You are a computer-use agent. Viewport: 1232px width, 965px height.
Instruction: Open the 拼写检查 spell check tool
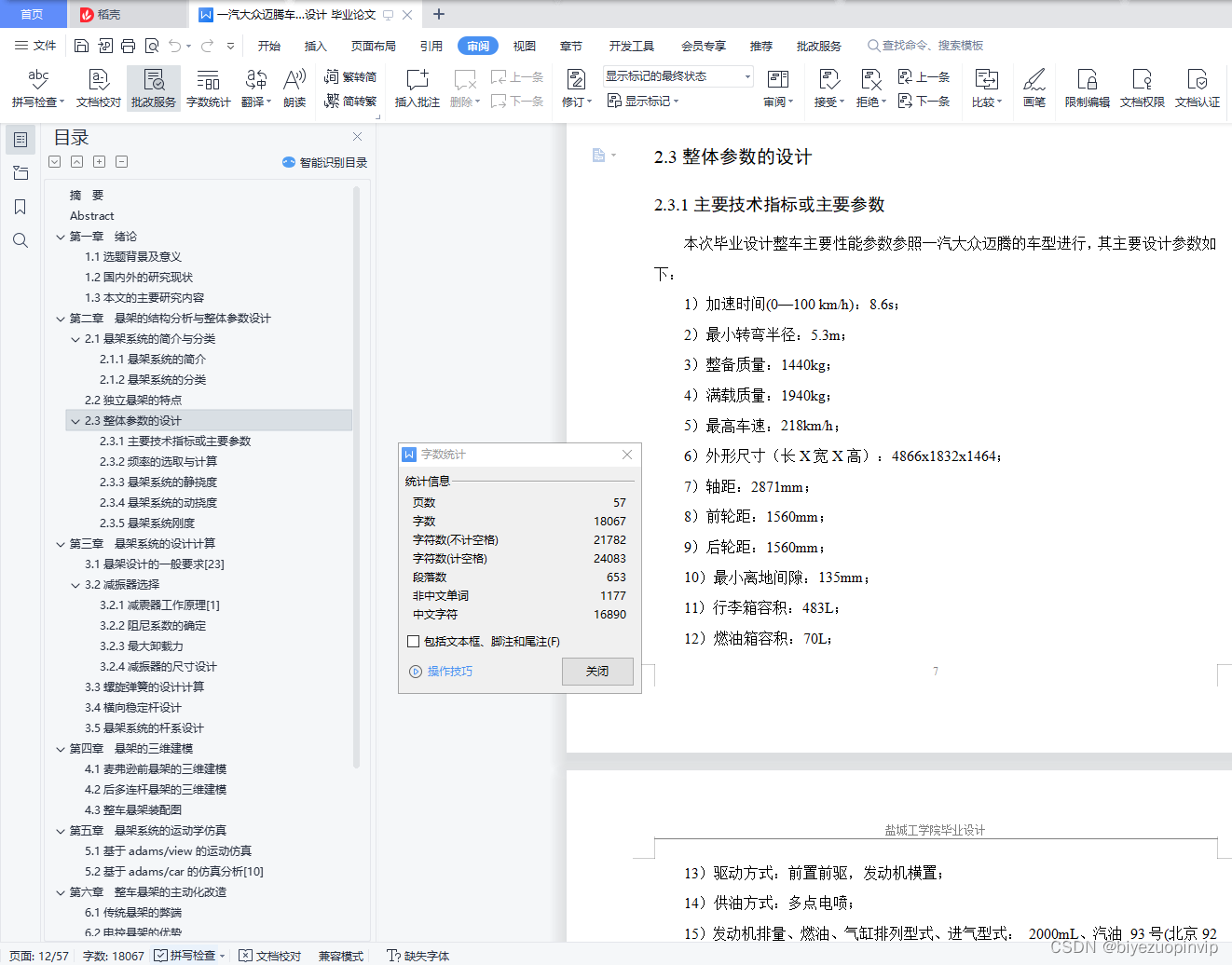37,88
